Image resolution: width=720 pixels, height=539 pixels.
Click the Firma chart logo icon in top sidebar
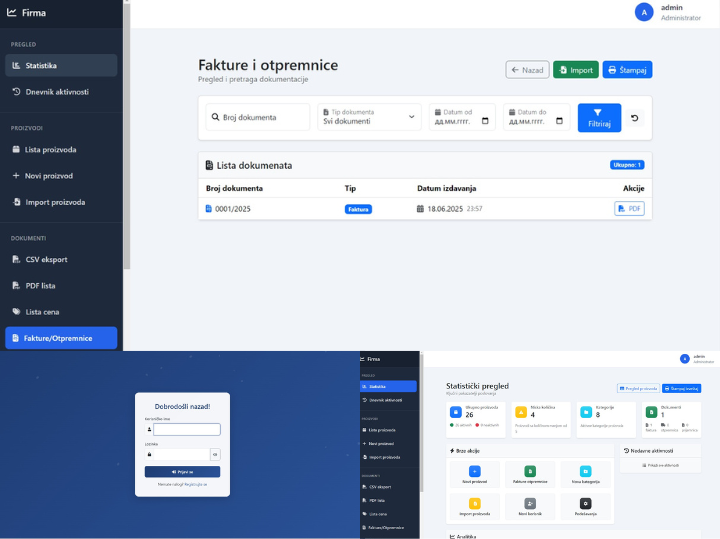pos(11,12)
